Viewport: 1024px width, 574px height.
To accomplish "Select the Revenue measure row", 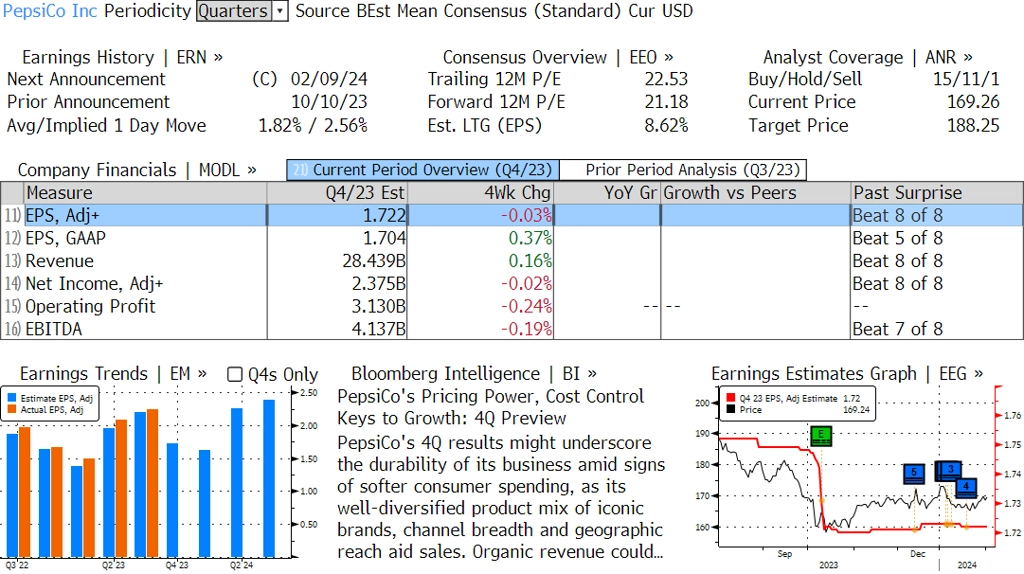I will click(x=512, y=261).
